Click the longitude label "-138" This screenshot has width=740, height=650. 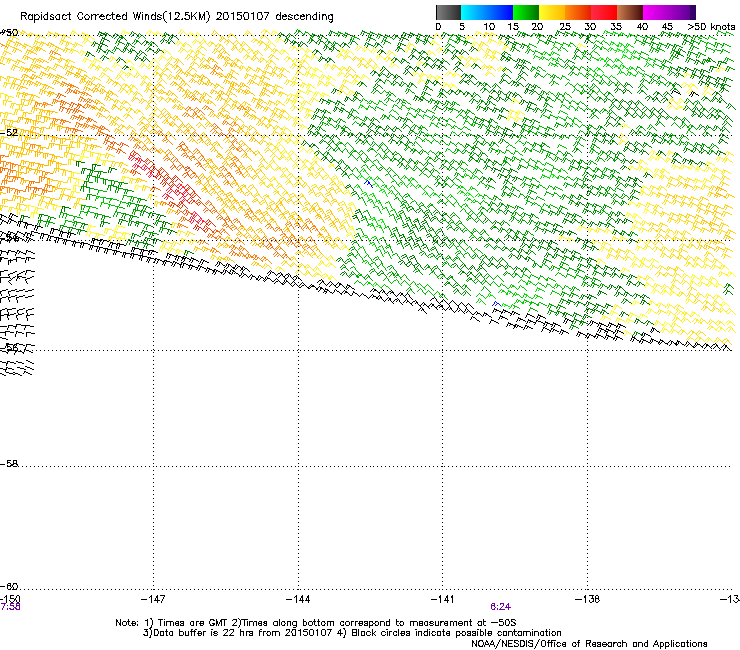tap(588, 599)
